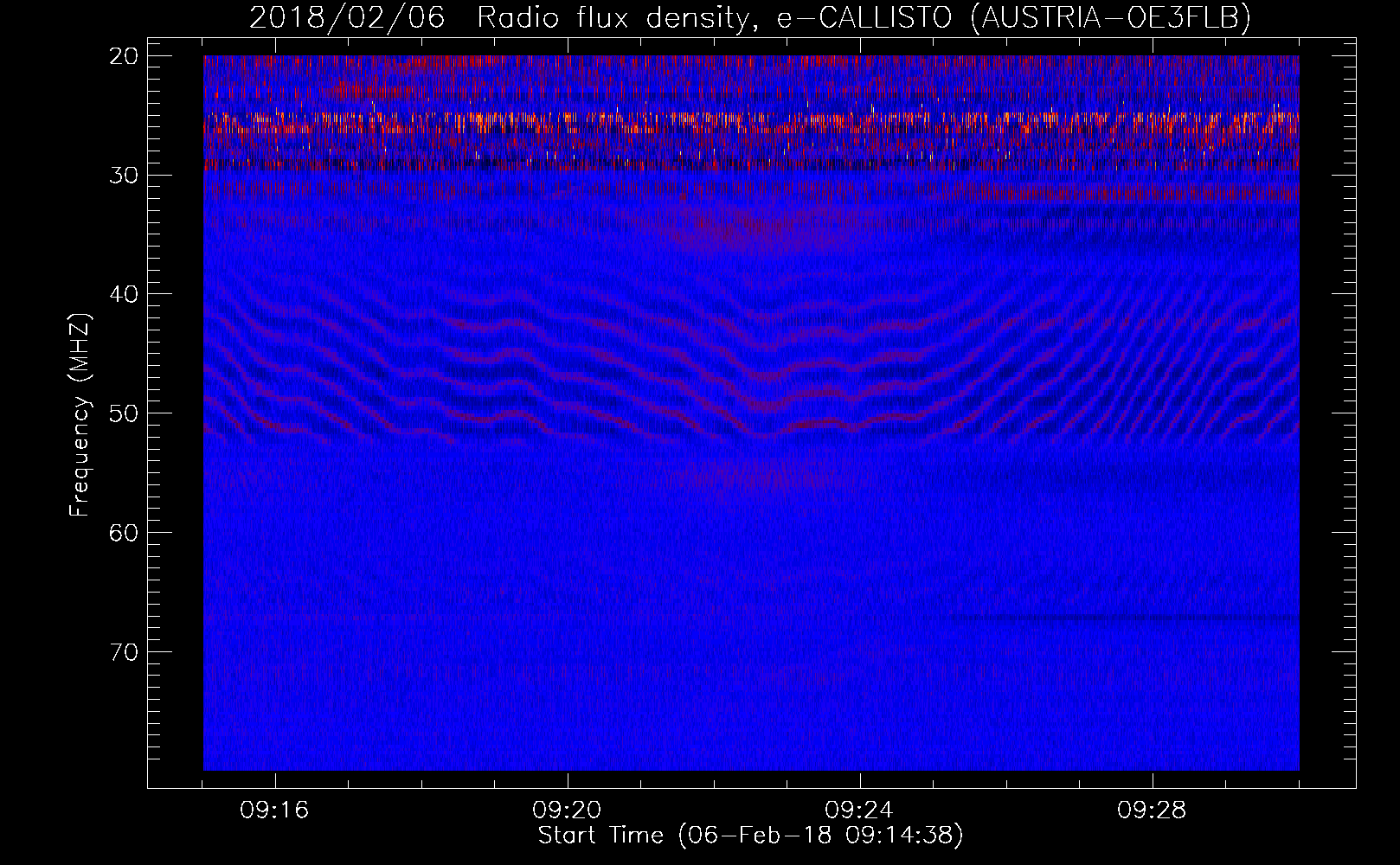
Task: Click the date "2018/02/06" in the title
Action: [x=347, y=17]
